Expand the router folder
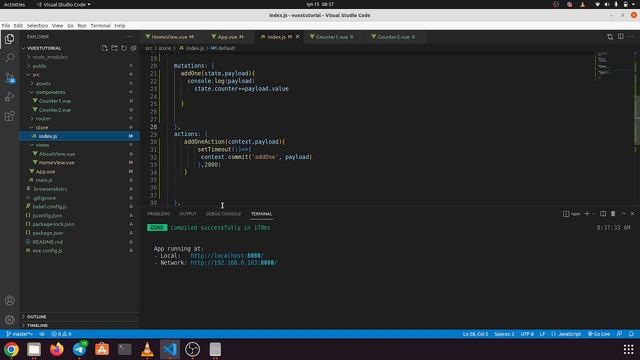This screenshot has width=640, height=360. coord(43,119)
